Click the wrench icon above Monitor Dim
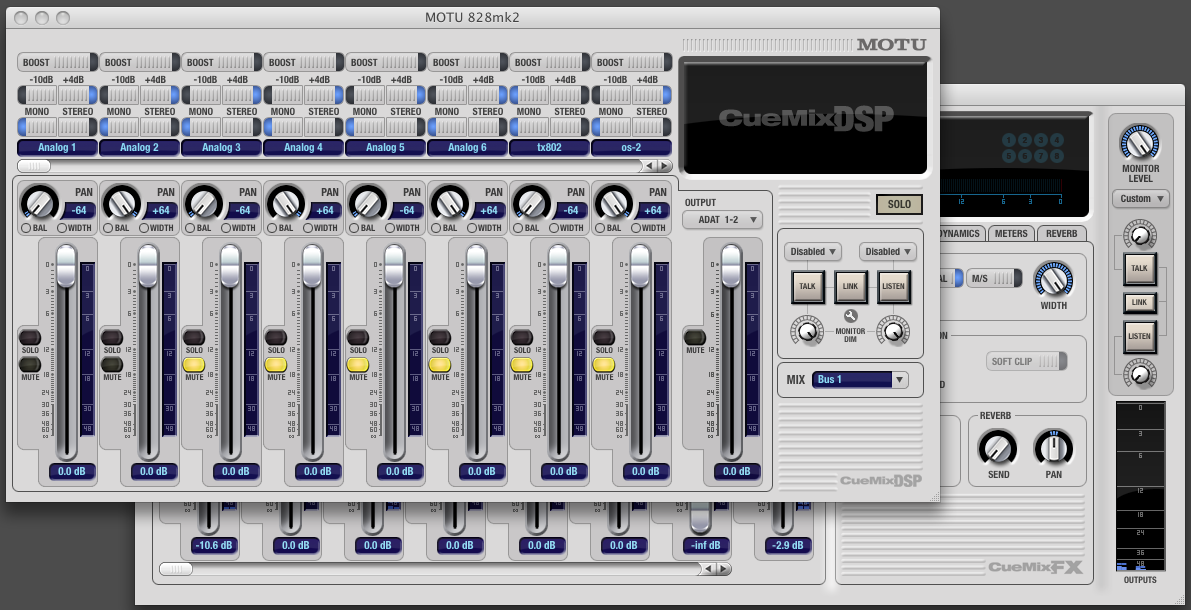This screenshot has height=610, width=1191. (x=850, y=316)
